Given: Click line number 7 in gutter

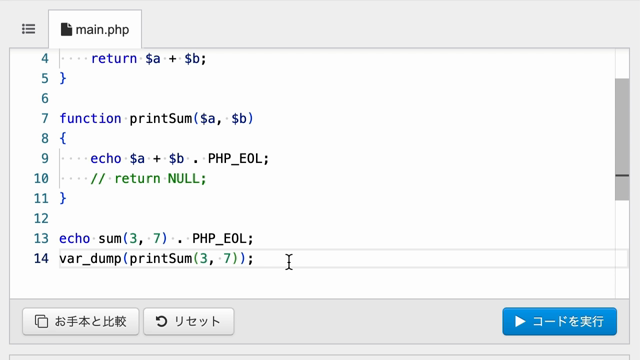Looking at the screenshot, I should [45, 118].
